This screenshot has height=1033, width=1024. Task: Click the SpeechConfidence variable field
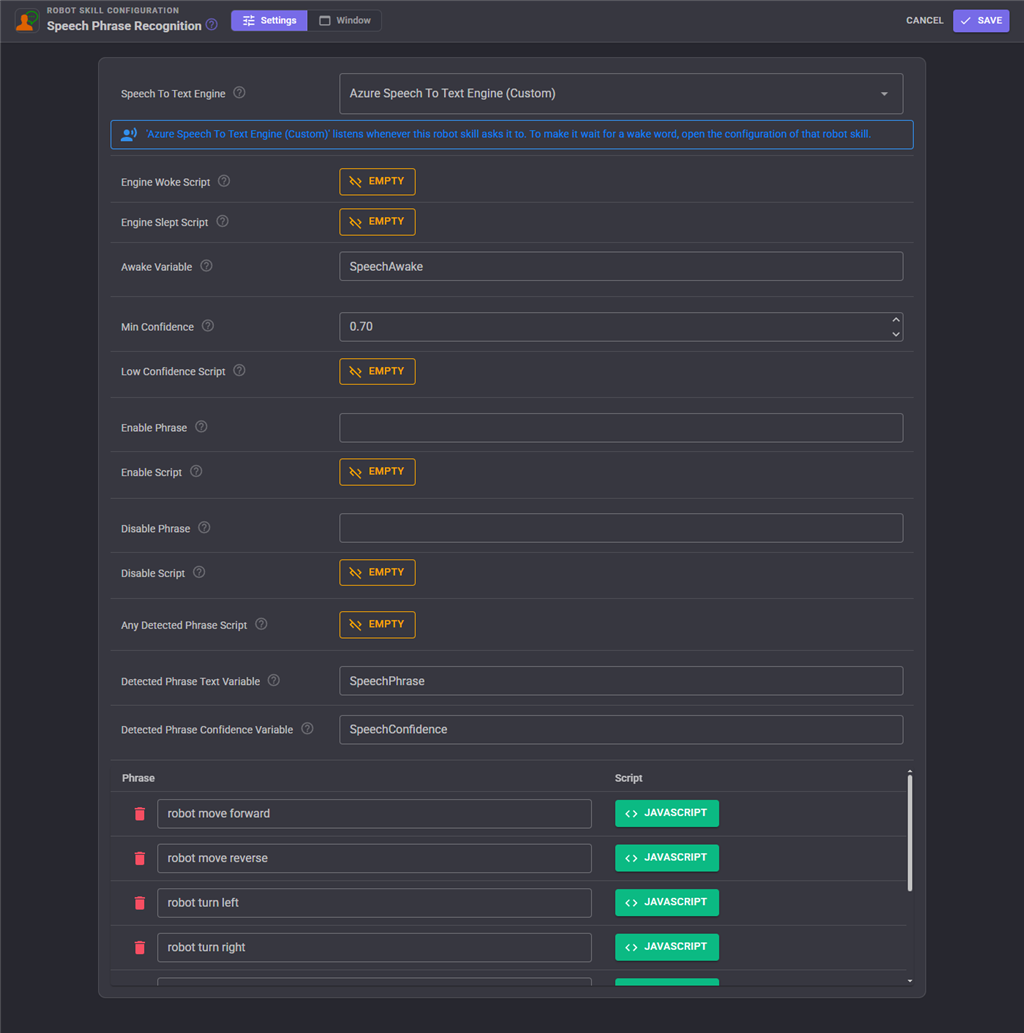(621, 729)
